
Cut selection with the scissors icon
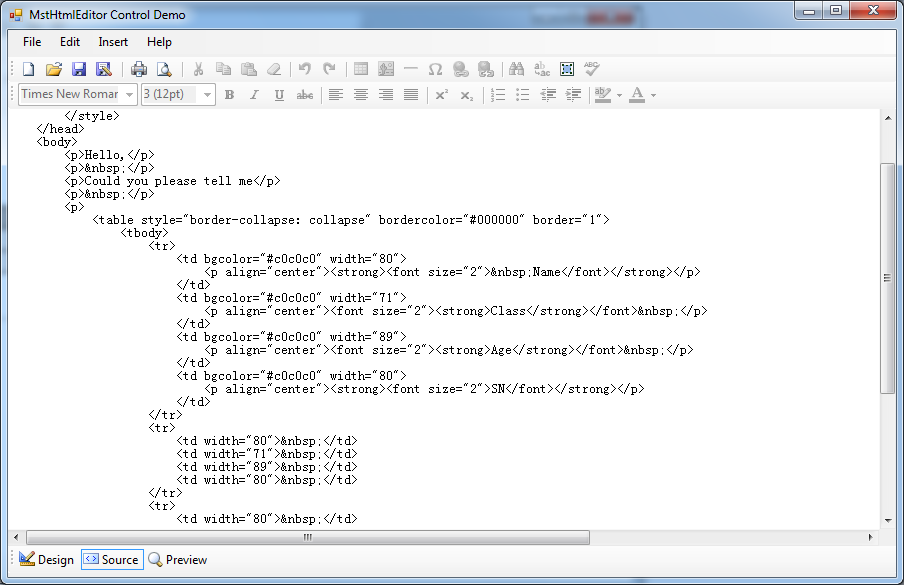(x=198, y=69)
